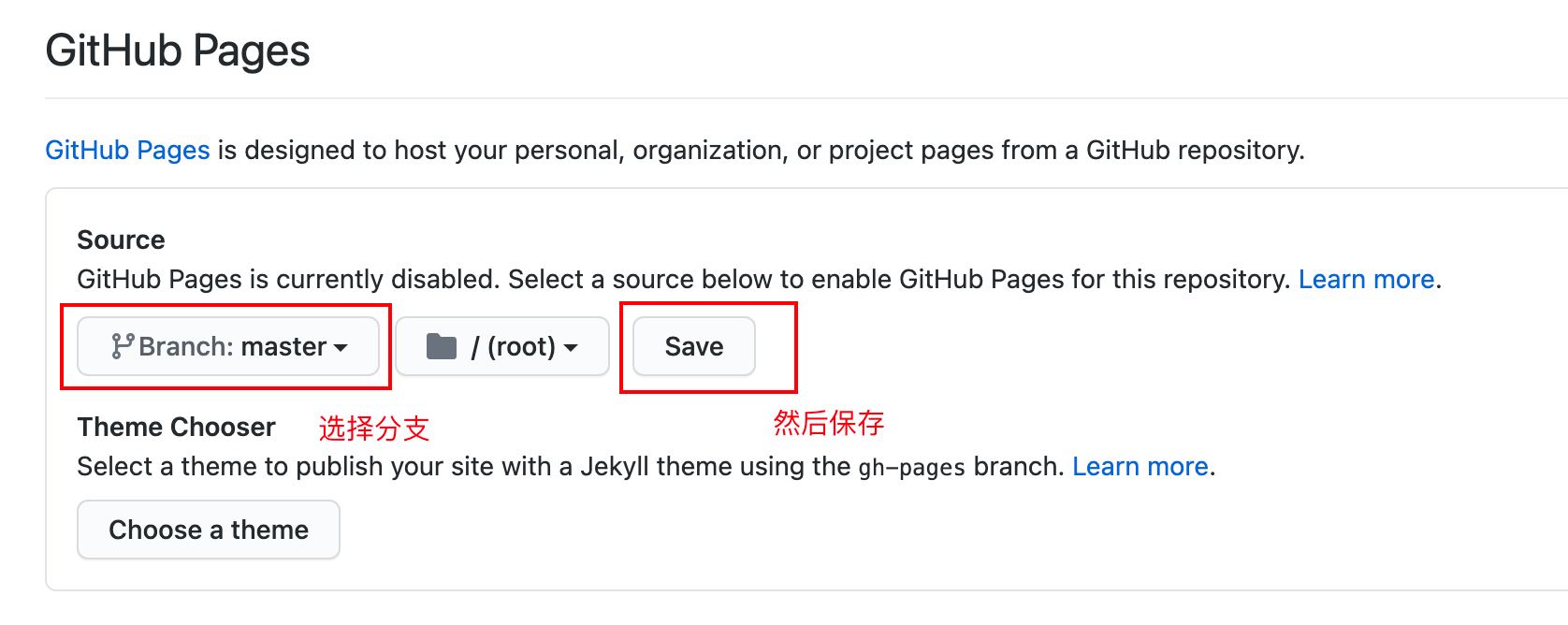Click the 'Select a theme to publish' description
1568x625 pixels.
pyautogui.click(x=463, y=466)
